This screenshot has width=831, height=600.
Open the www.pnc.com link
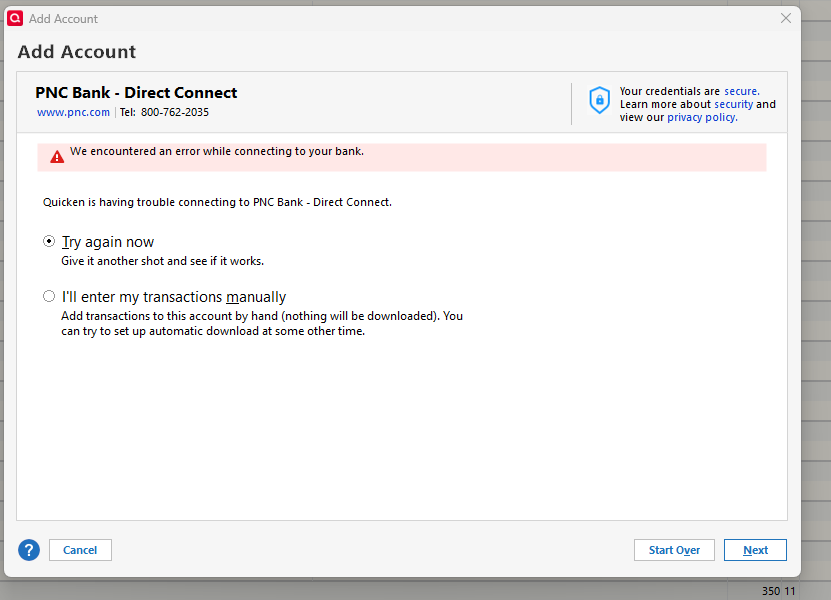click(x=73, y=112)
